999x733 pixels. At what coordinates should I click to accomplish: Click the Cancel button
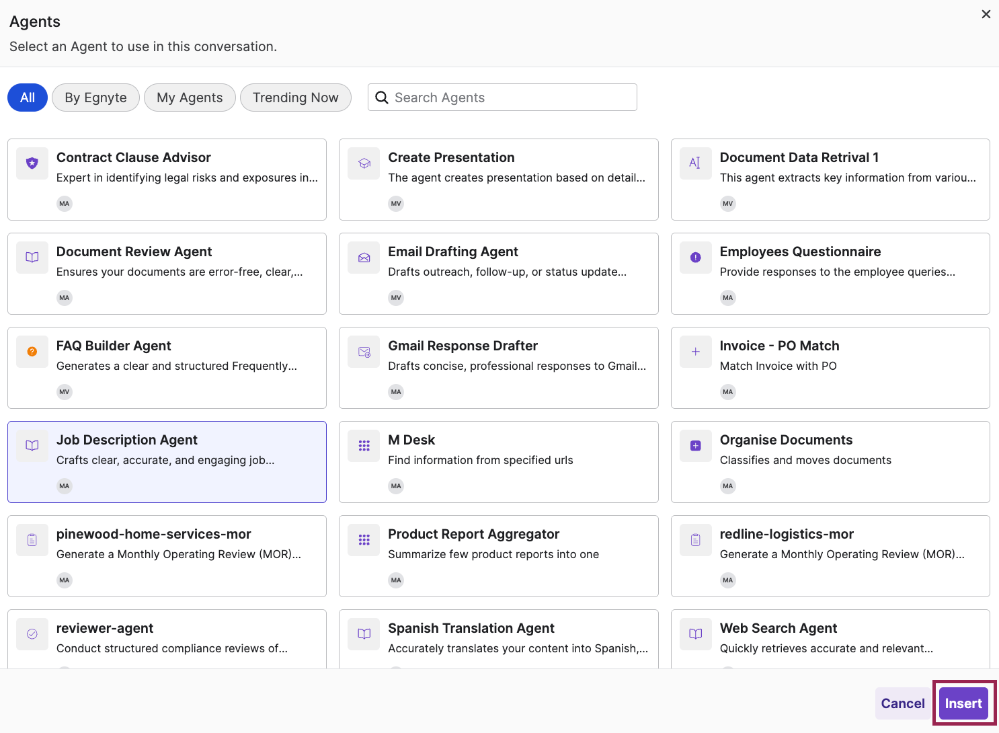pyautogui.click(x=903, y=703)
